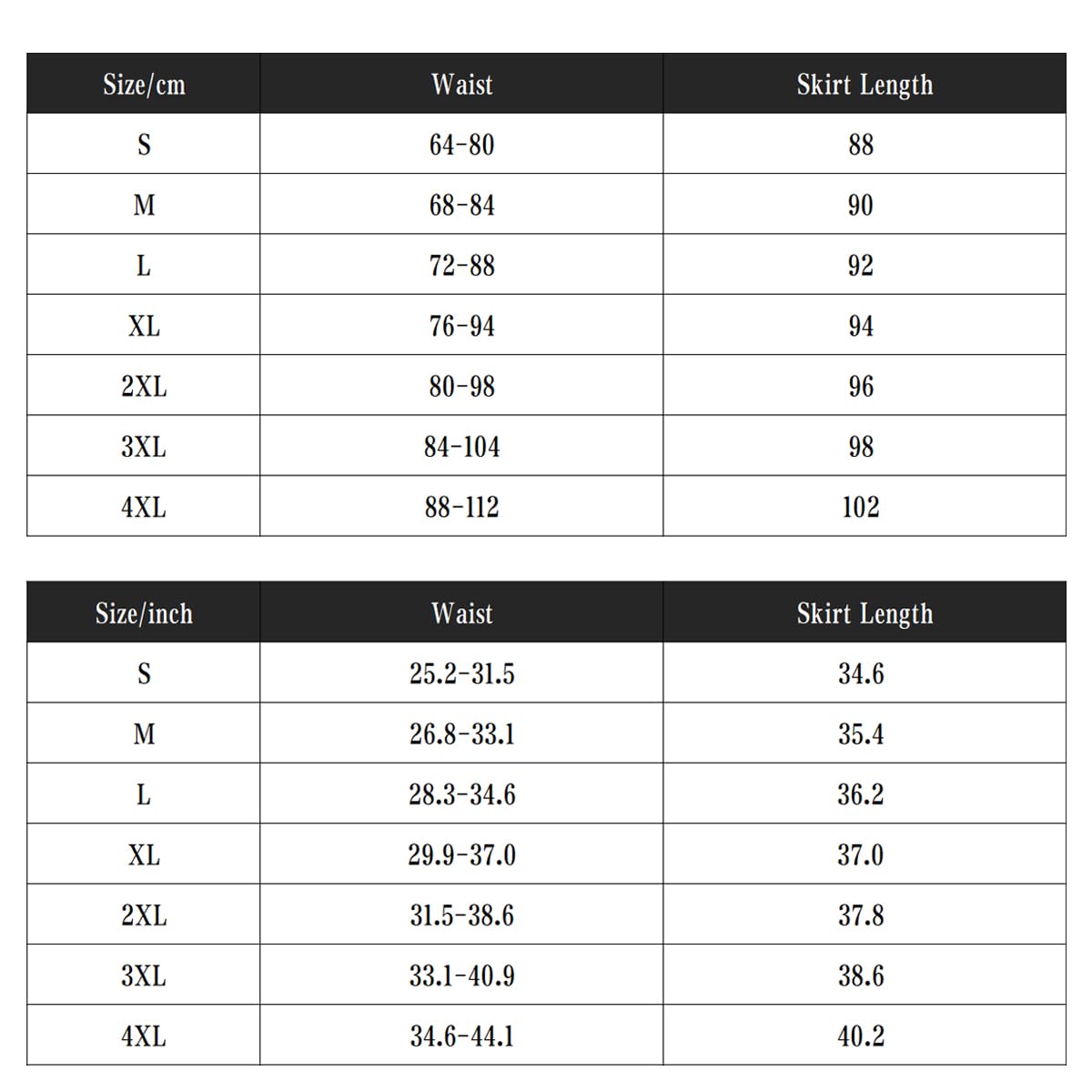Click the 4XL label in inch table
This screenshot has width=1092, height=1092.
tap(144, 1036)
